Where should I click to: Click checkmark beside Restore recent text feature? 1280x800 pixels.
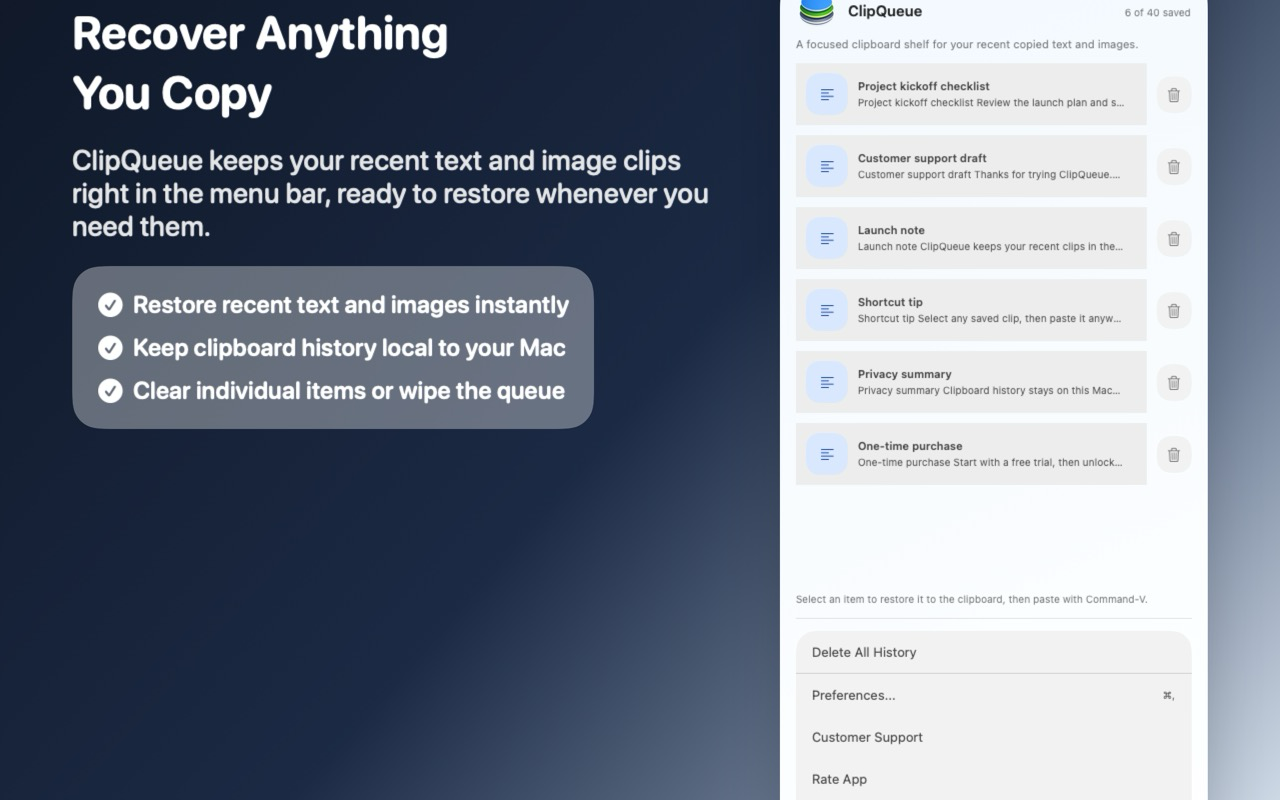coord(110,305)
